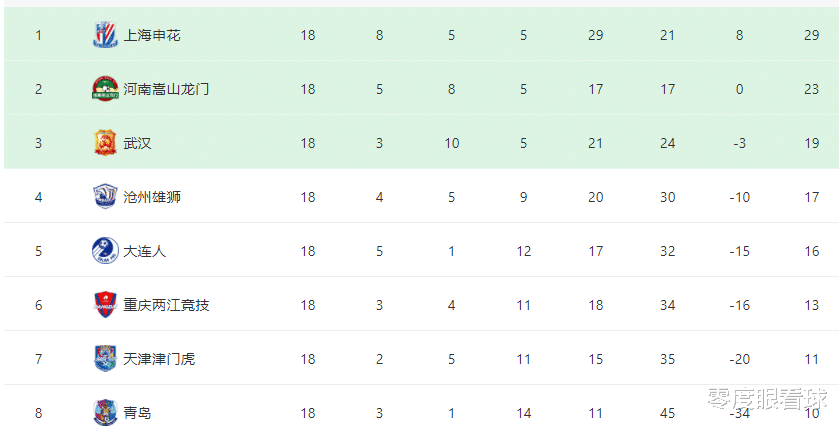Click the Henan Songshan Longmen crest
The image size is (839, 426).
pyautogui.click(x=105, y=89)
